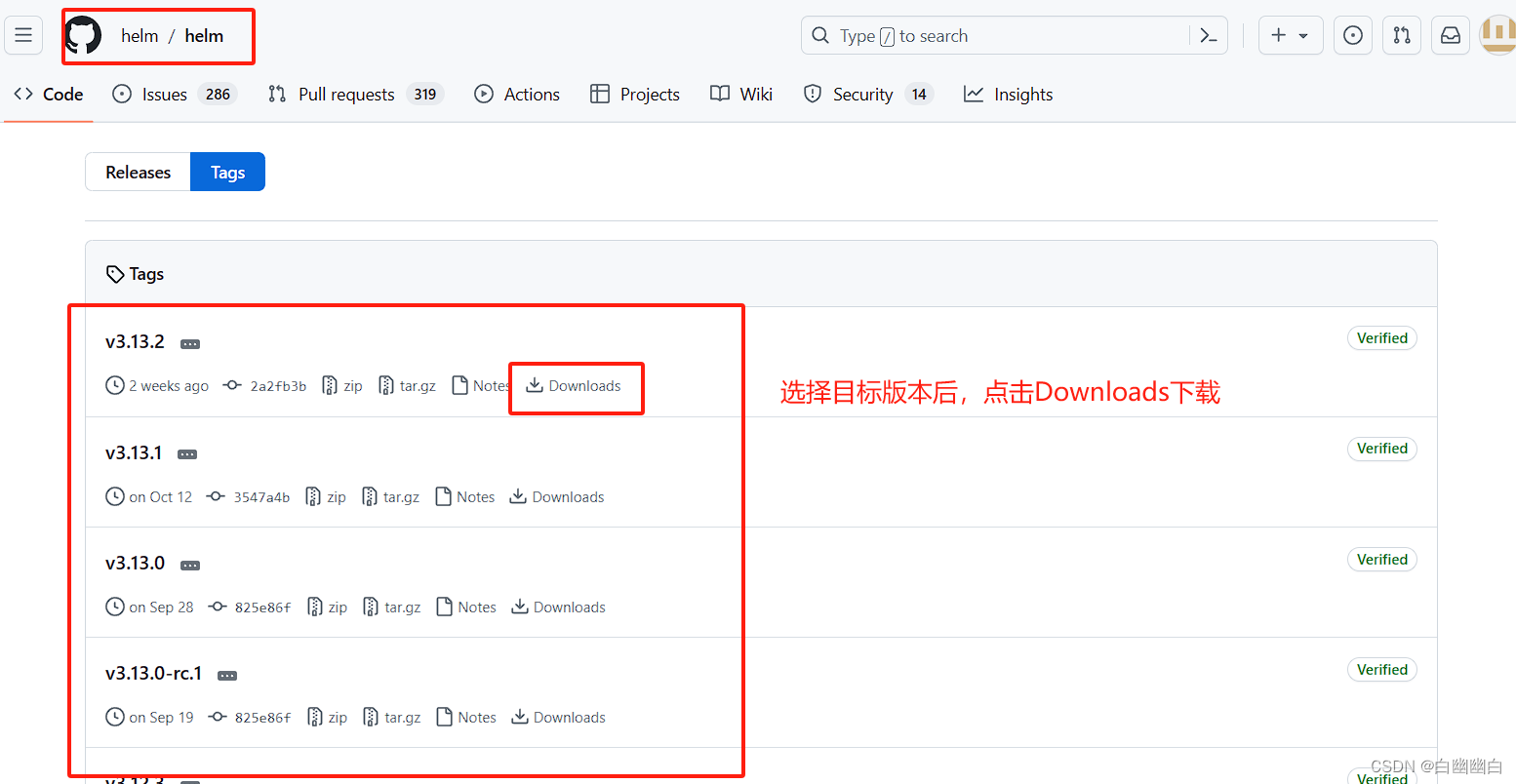Viewport: 1516px width, 784px height.
Task: Click the 14 security count badge
Action: (x=919, y=95)
